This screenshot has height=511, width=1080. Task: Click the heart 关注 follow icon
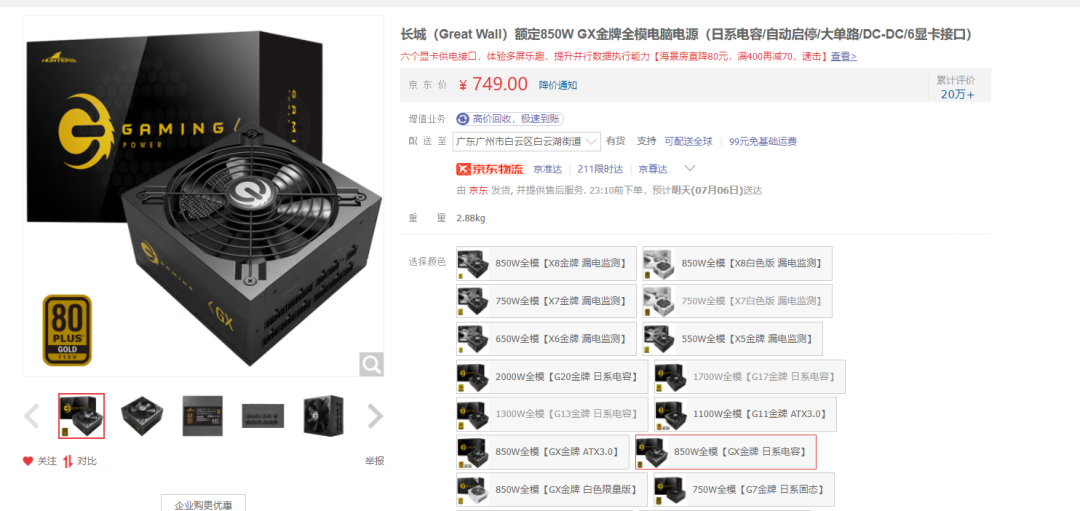(x=28, y=461)
